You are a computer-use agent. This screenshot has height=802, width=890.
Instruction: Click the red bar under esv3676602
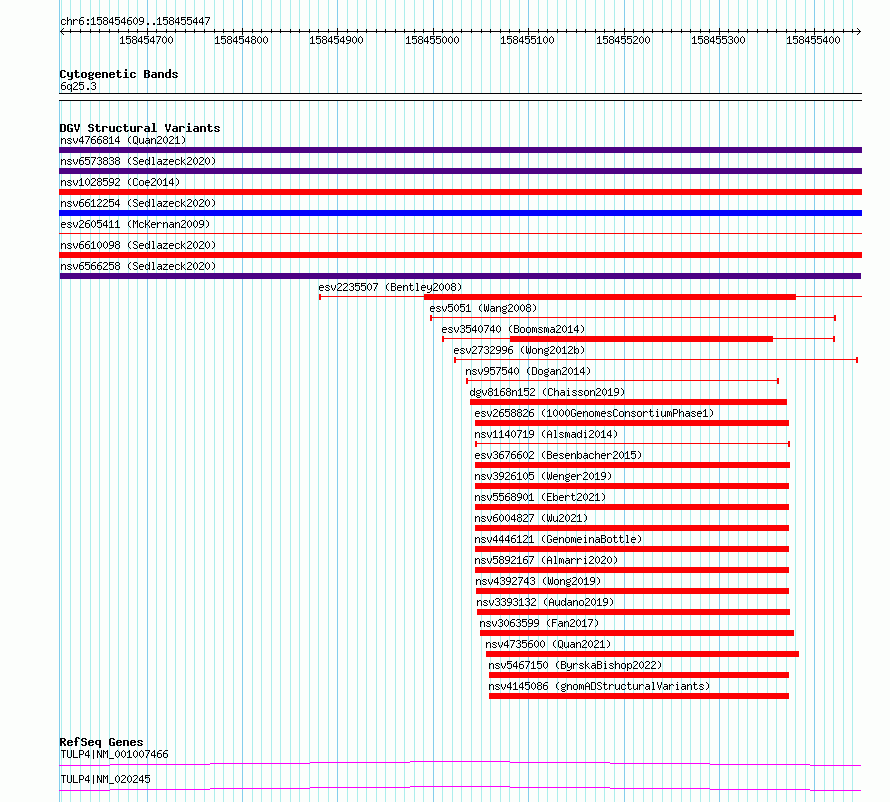632,465
